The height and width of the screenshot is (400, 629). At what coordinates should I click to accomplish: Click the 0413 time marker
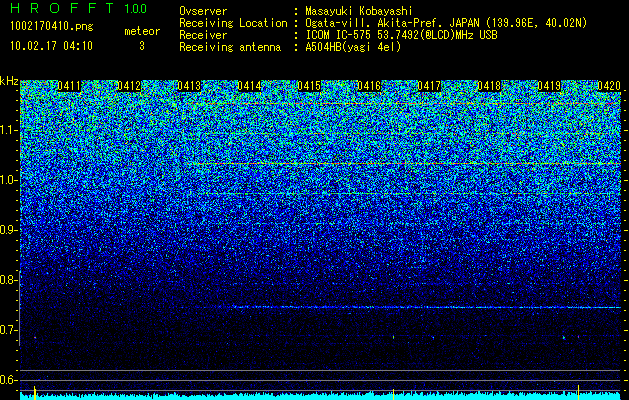point(189,86)
